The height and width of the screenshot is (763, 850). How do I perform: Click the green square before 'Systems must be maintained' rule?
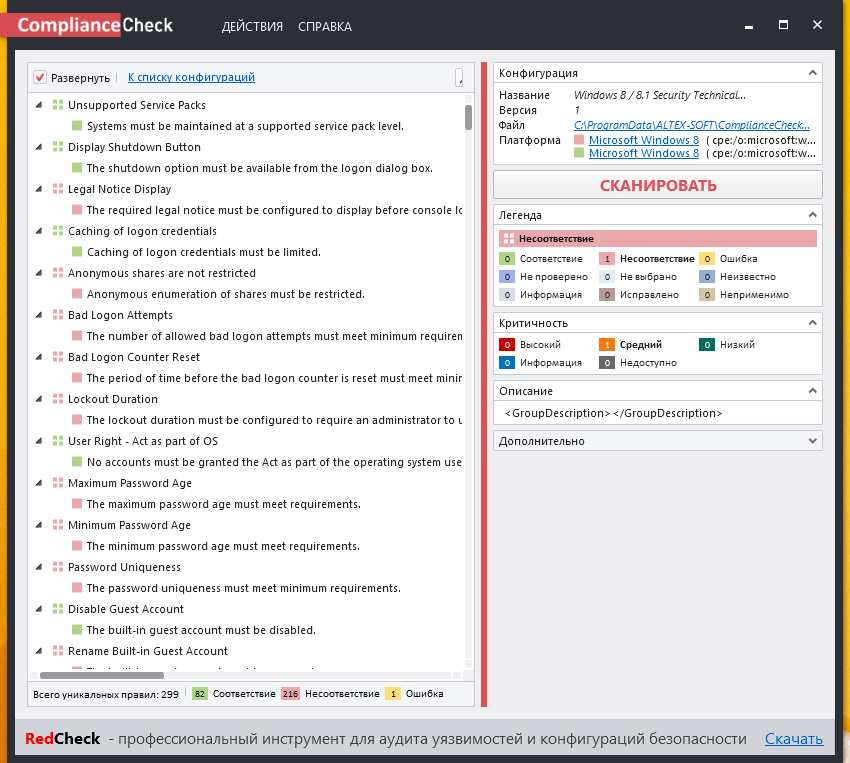point(77,126)
